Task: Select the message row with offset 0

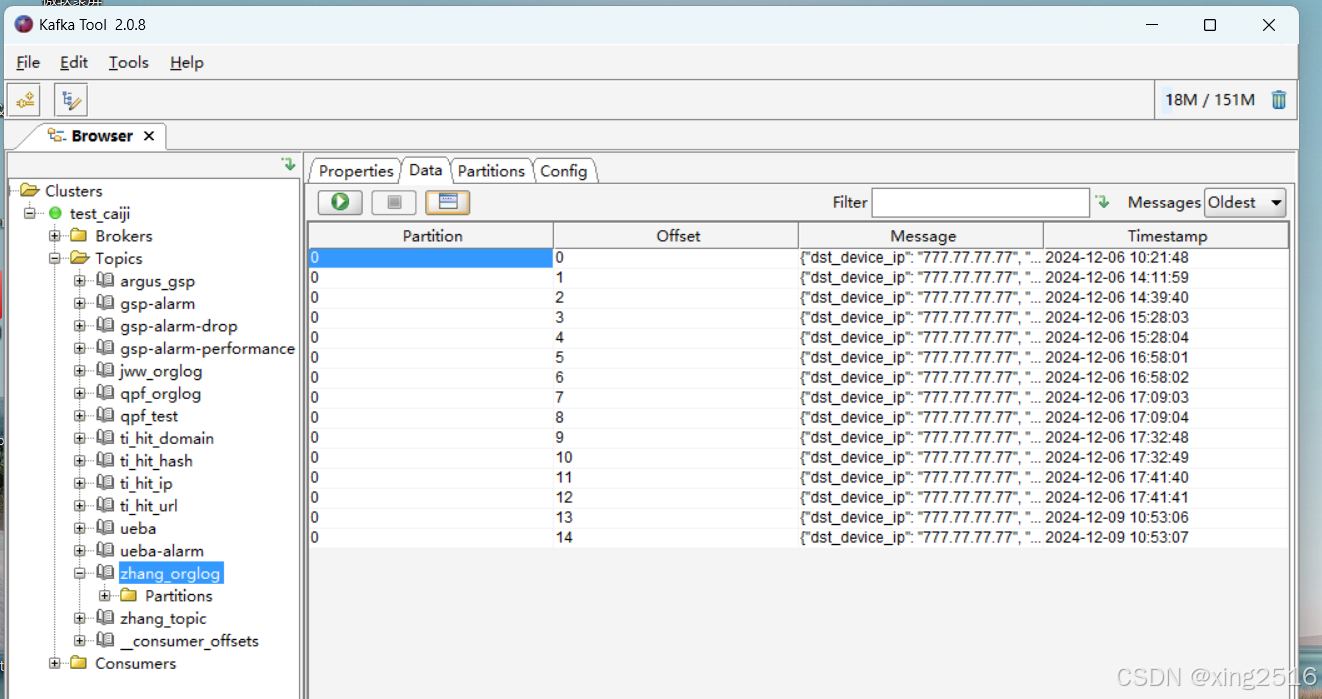Action: coord(798,258)
